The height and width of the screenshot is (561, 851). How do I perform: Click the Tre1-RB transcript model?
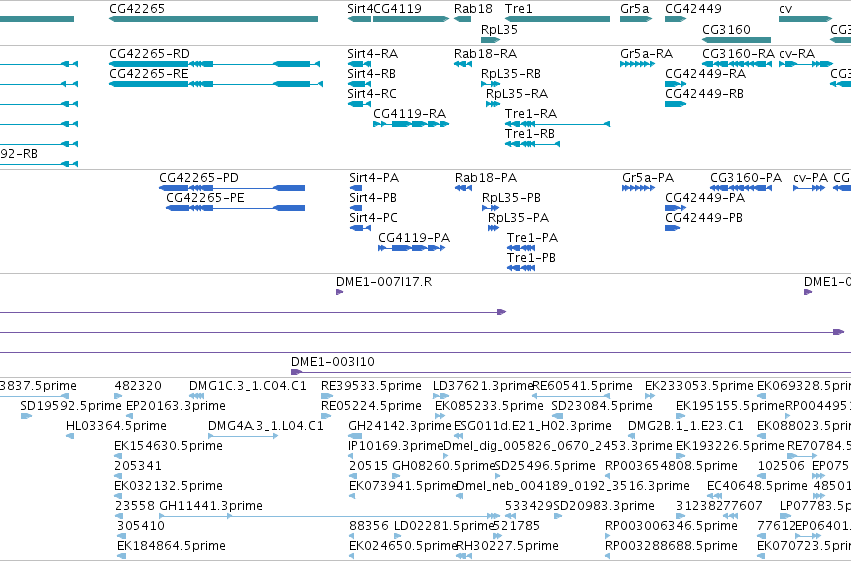pos(532,144)
